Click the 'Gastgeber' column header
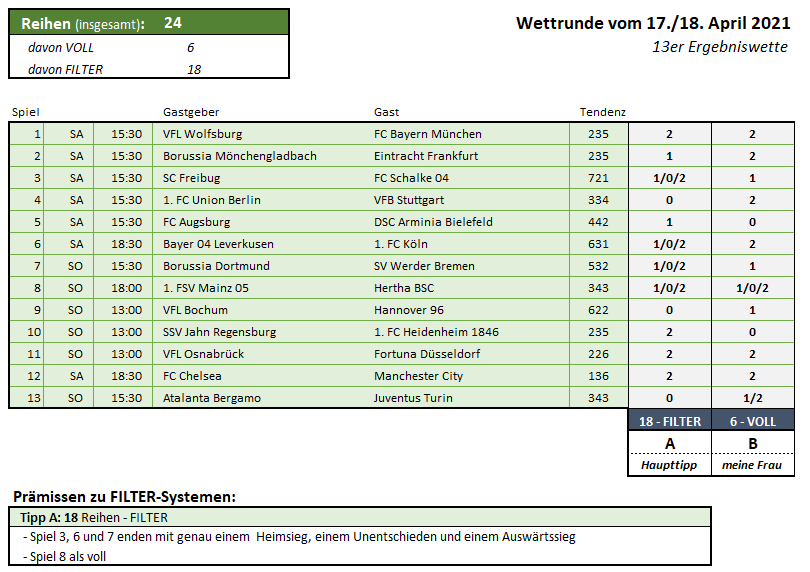The image size is (810, 572). (191, 112)
